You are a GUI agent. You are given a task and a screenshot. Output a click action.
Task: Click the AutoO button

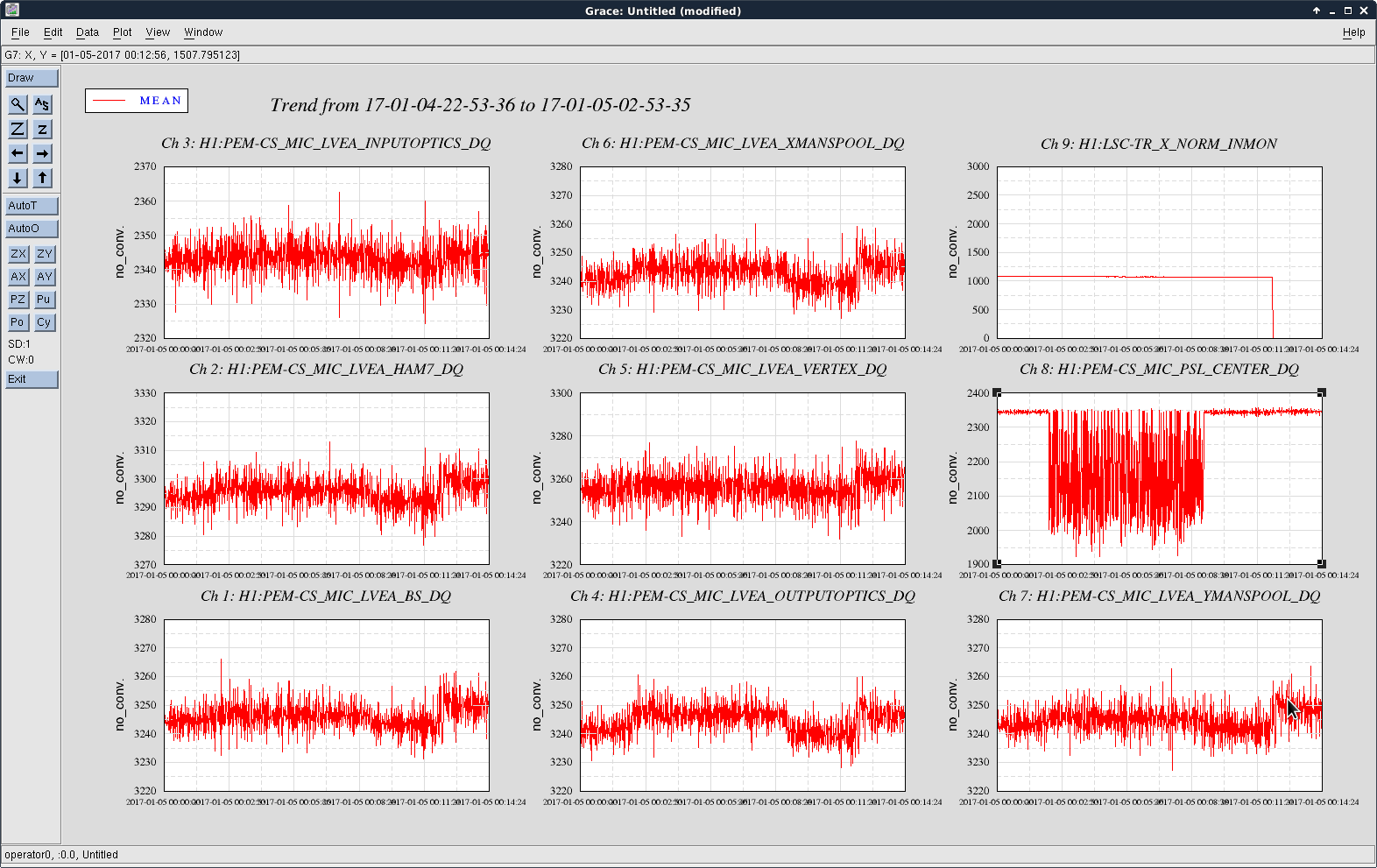pyautogui.click(x=32, y=229)
